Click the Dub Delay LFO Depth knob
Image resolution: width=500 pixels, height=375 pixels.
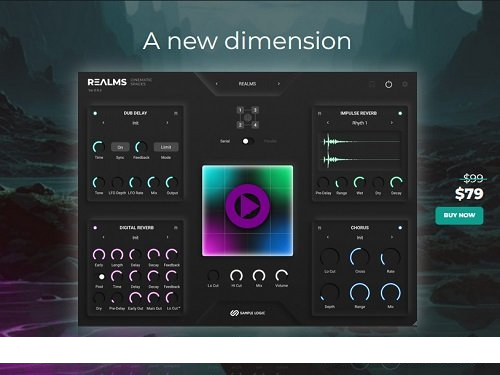click(x=117, y=183)
